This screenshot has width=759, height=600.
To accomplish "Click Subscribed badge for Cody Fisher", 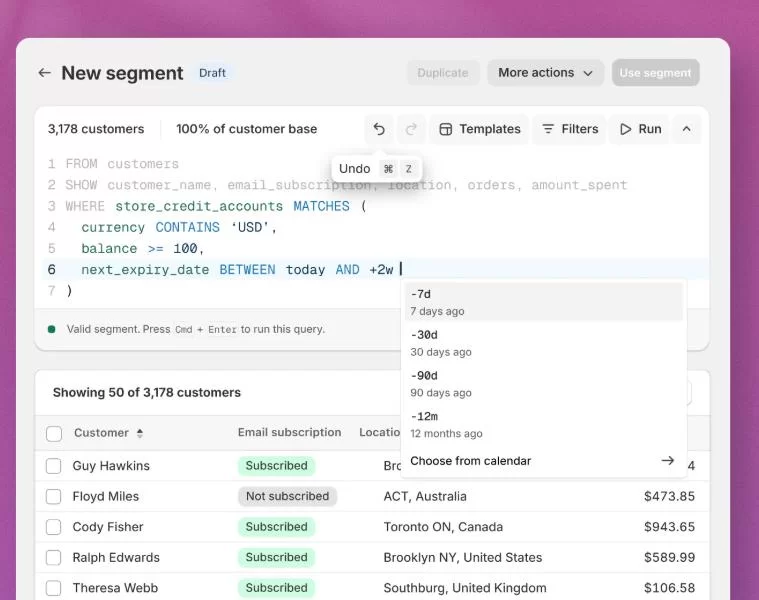I will (x=276, y=527).
